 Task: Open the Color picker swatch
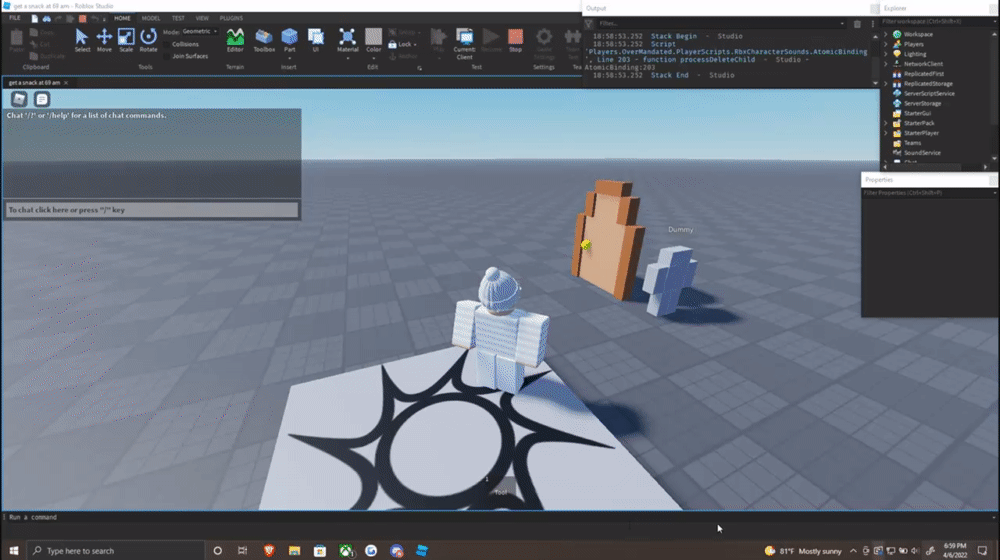pos(373,37)
